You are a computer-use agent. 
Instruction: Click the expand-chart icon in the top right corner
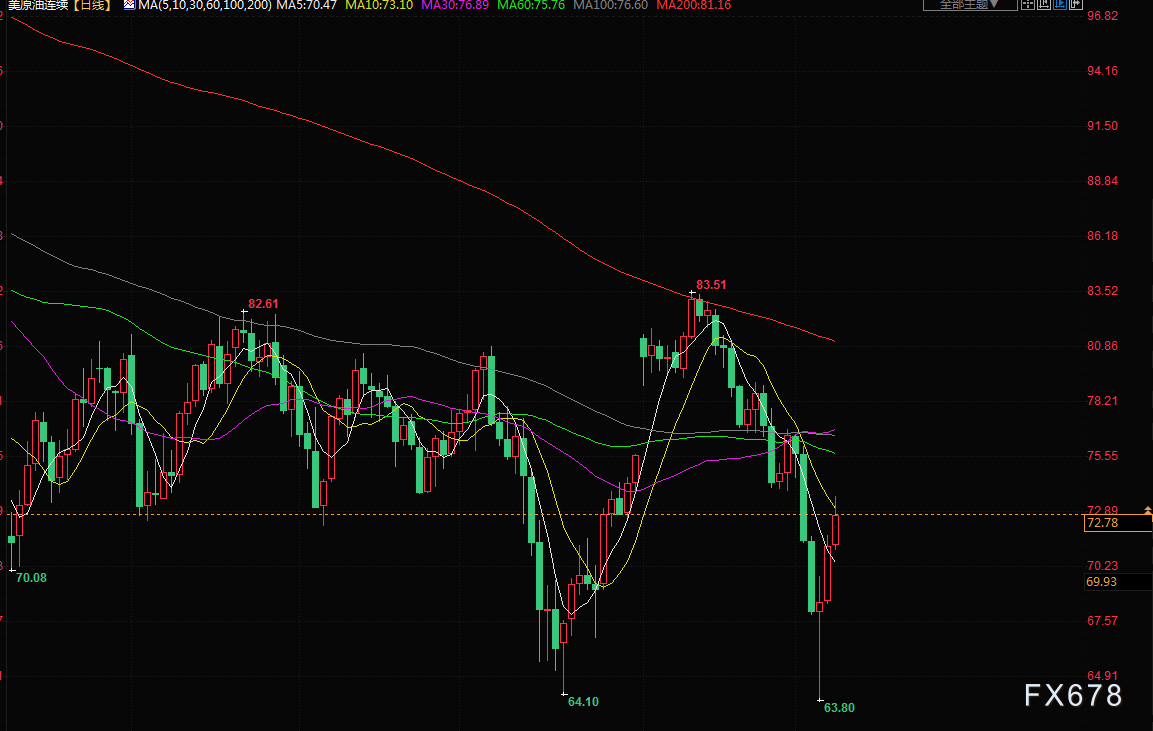click(x=1076, y=4)
